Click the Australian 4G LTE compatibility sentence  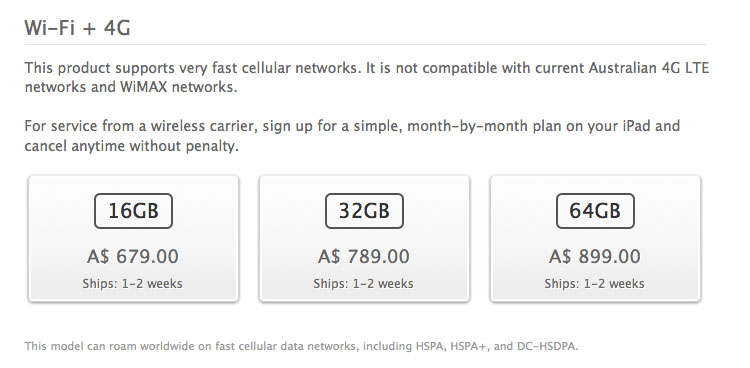[x=367, y=78]
